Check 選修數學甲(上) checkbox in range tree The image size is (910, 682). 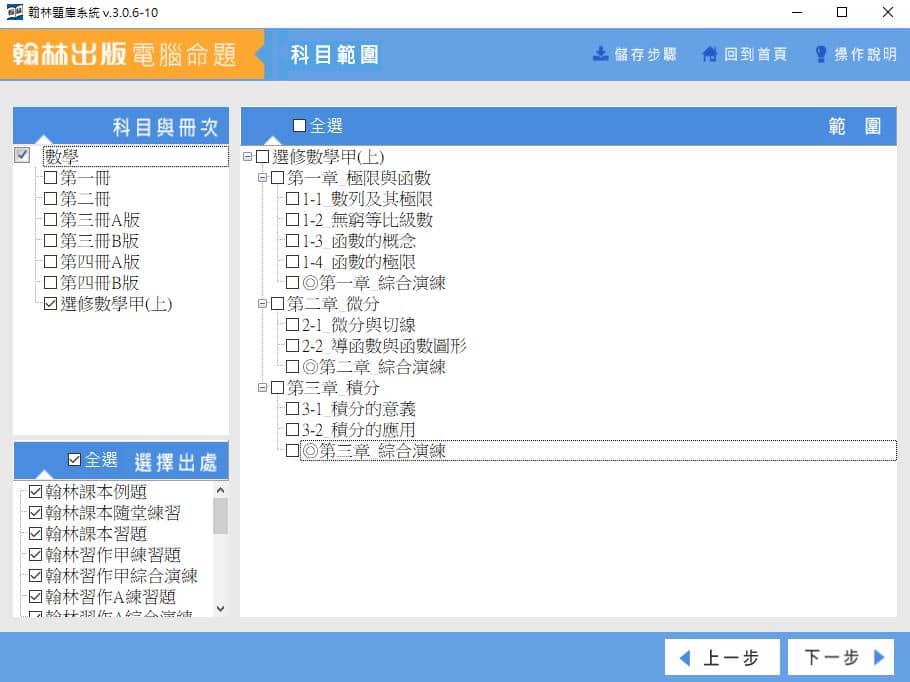pyautogui.click(x=262, y=157)
